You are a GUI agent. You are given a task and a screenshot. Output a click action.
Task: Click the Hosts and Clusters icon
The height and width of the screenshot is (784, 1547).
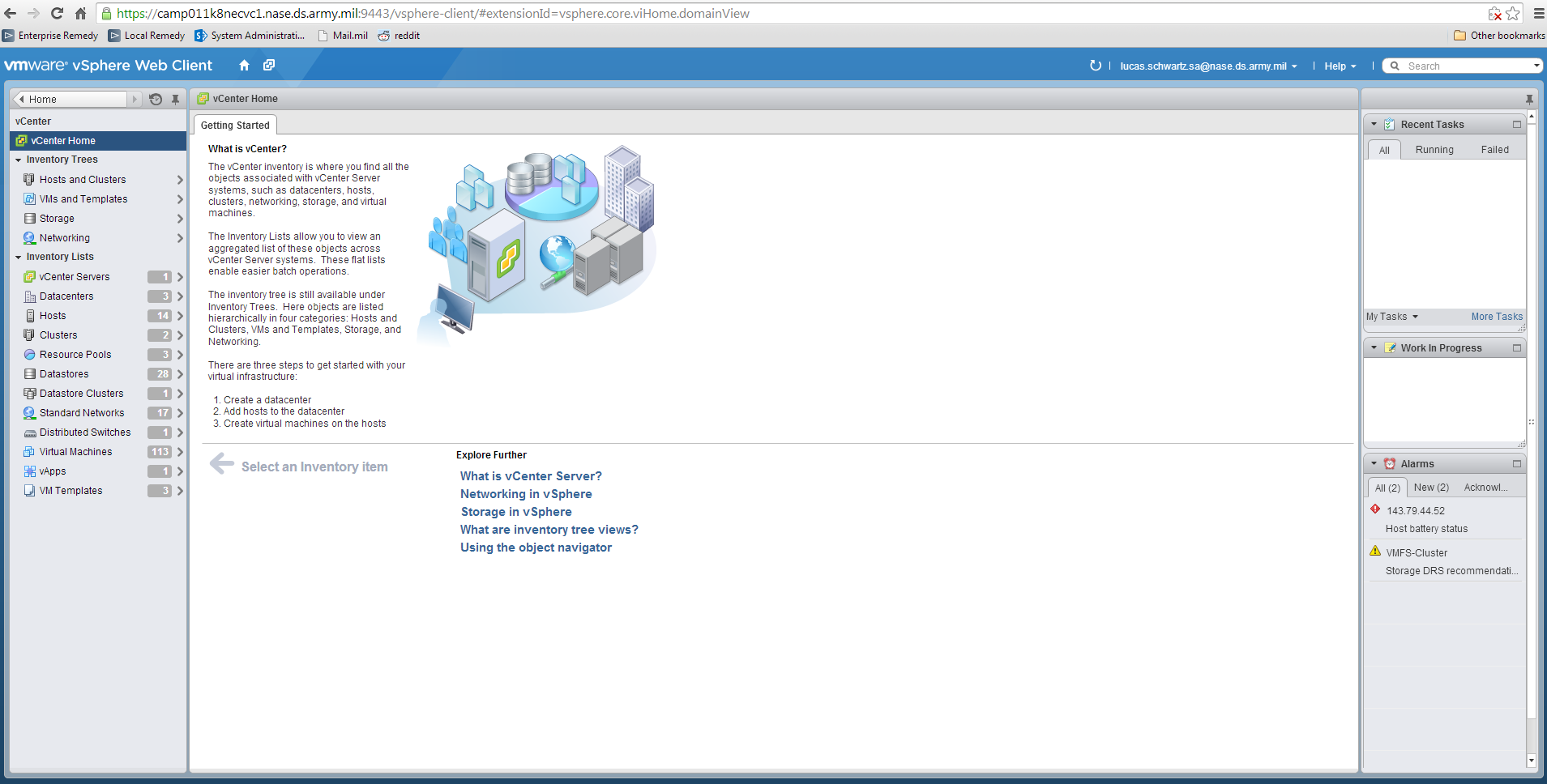coord(29,180)
